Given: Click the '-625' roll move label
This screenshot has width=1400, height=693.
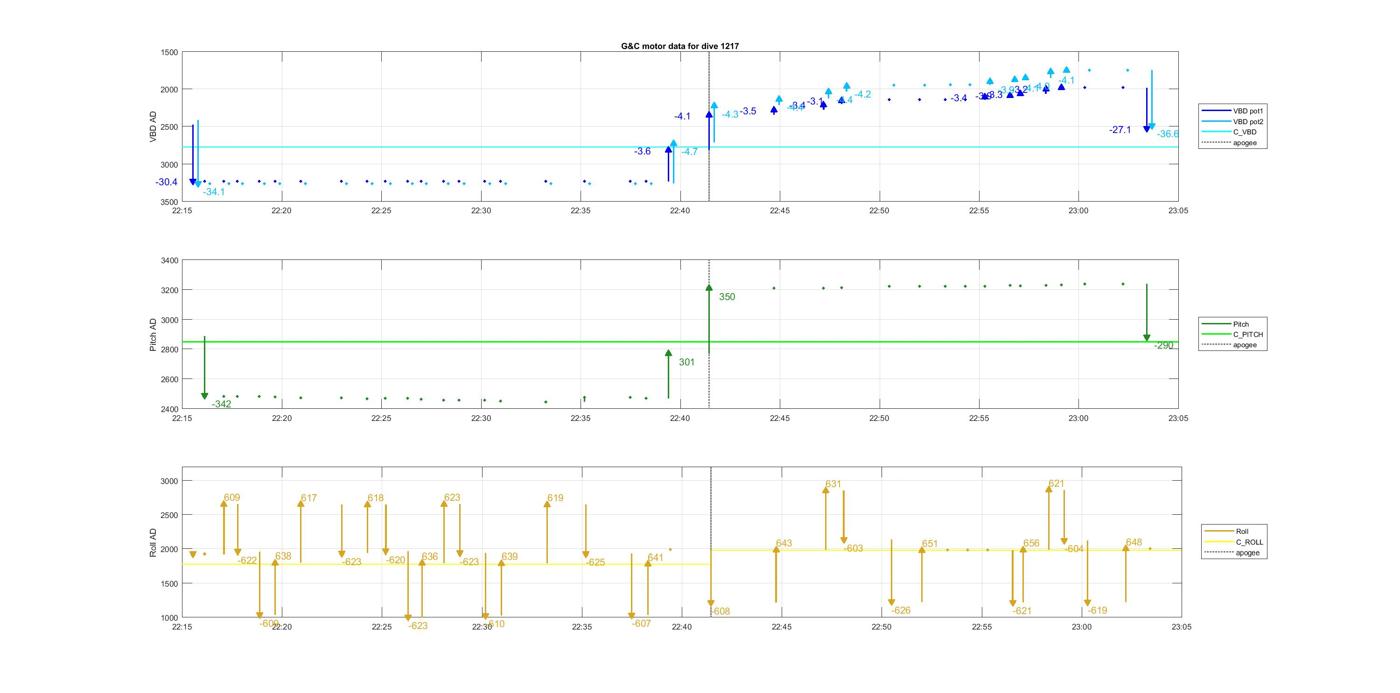Looking at the screenshot, I should click(x=596, y=562).
